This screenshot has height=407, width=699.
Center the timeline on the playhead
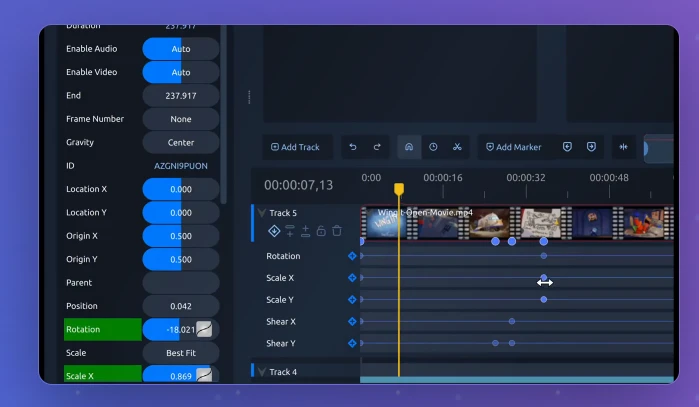click(623, 147)
